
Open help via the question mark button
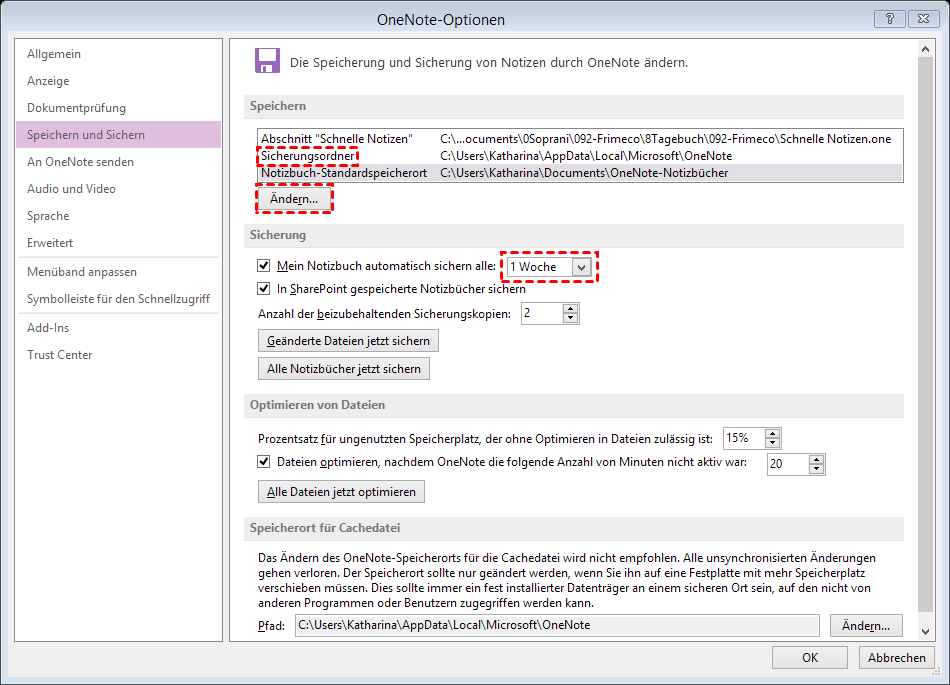[890, 19]
